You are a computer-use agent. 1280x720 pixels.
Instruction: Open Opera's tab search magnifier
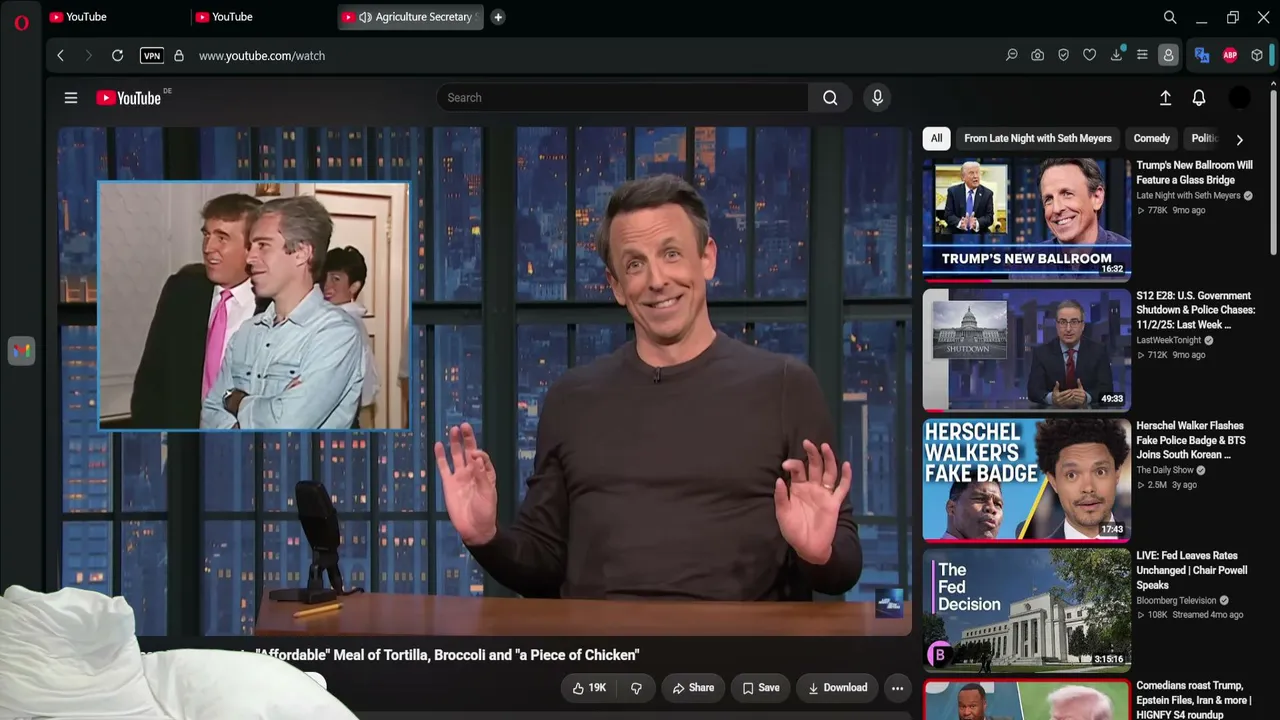[1170, 17]
